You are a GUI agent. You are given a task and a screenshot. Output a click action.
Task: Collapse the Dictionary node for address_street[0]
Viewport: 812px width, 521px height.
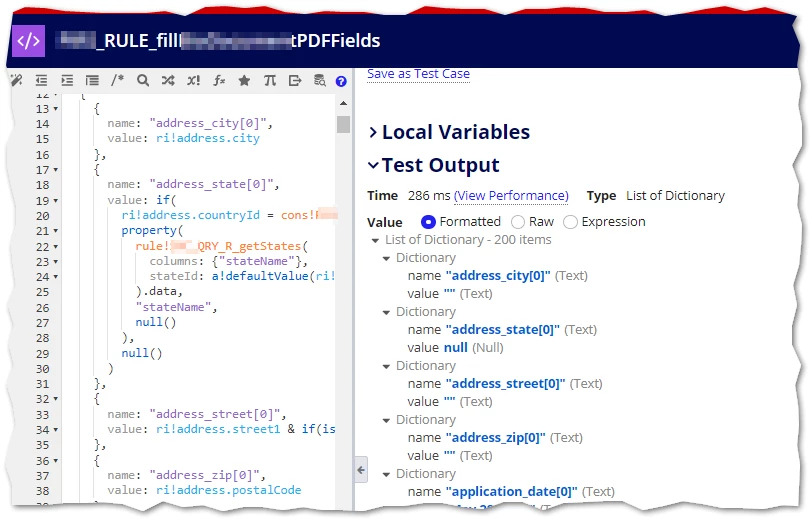click(x=386, y=367)
